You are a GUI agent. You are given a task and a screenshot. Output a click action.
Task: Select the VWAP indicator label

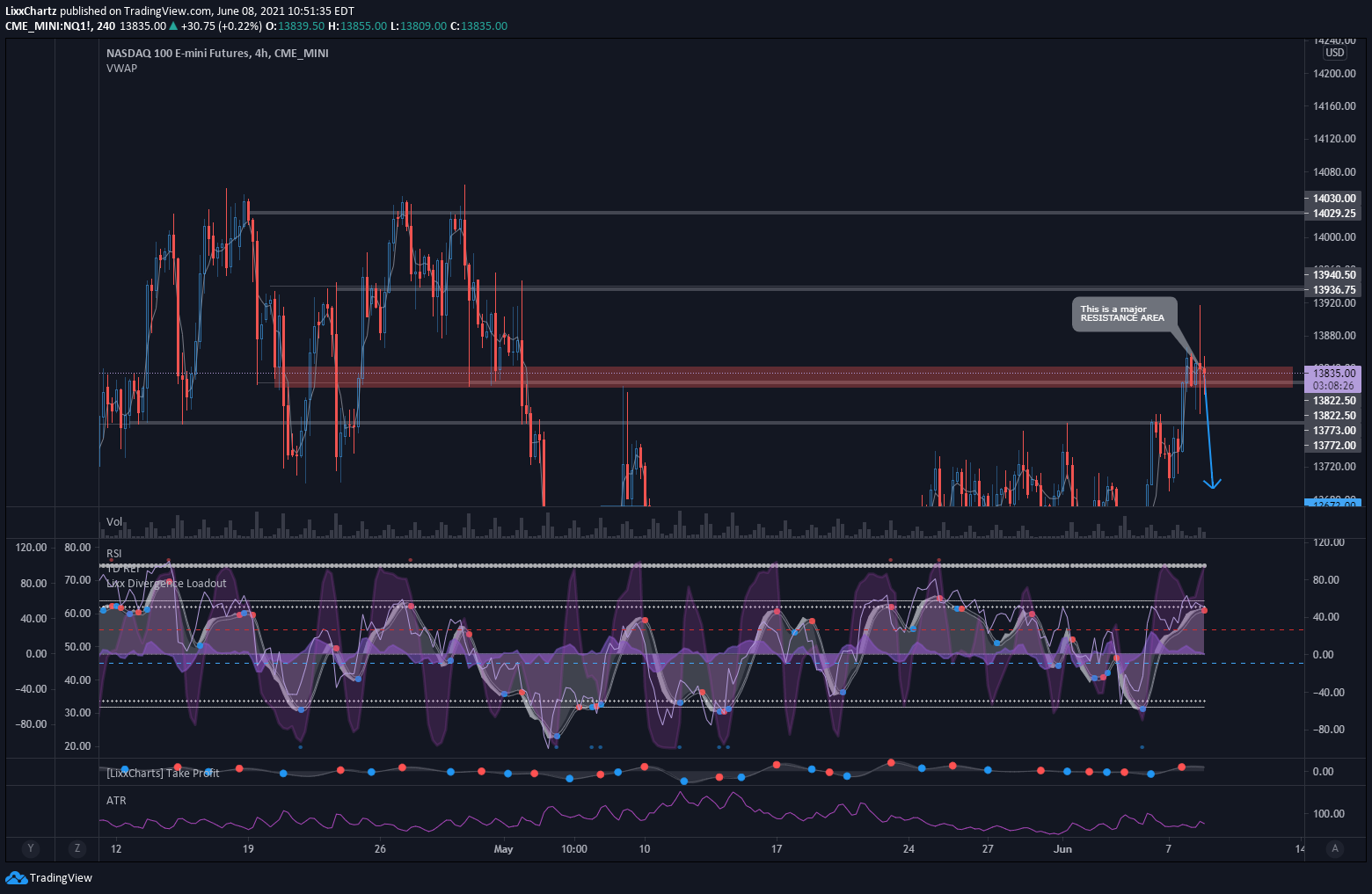[x=121, y=69]
